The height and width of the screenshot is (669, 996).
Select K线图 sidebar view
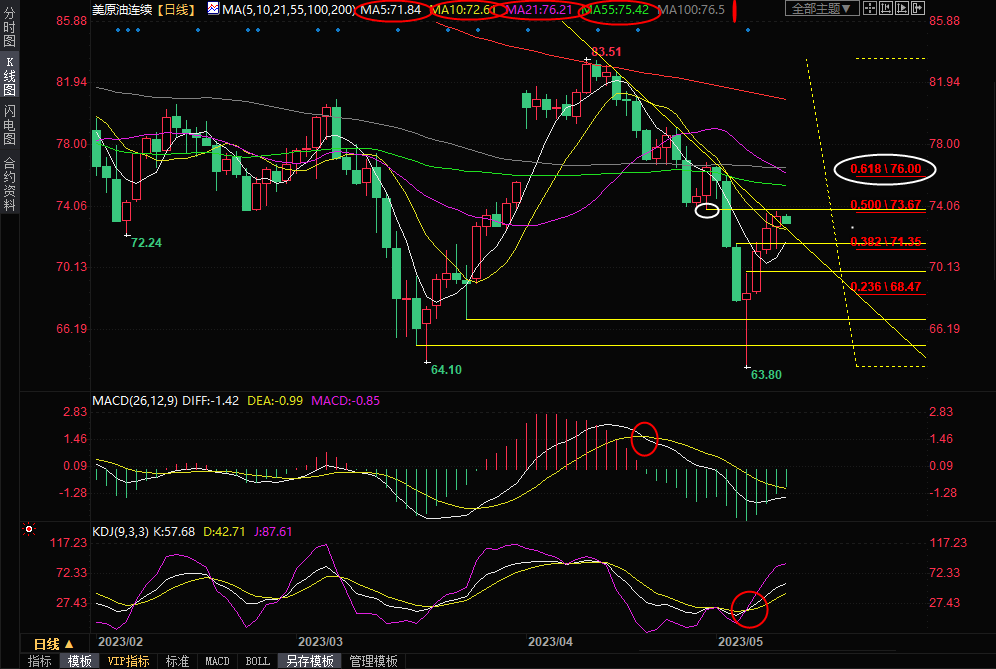pos(10,76)
